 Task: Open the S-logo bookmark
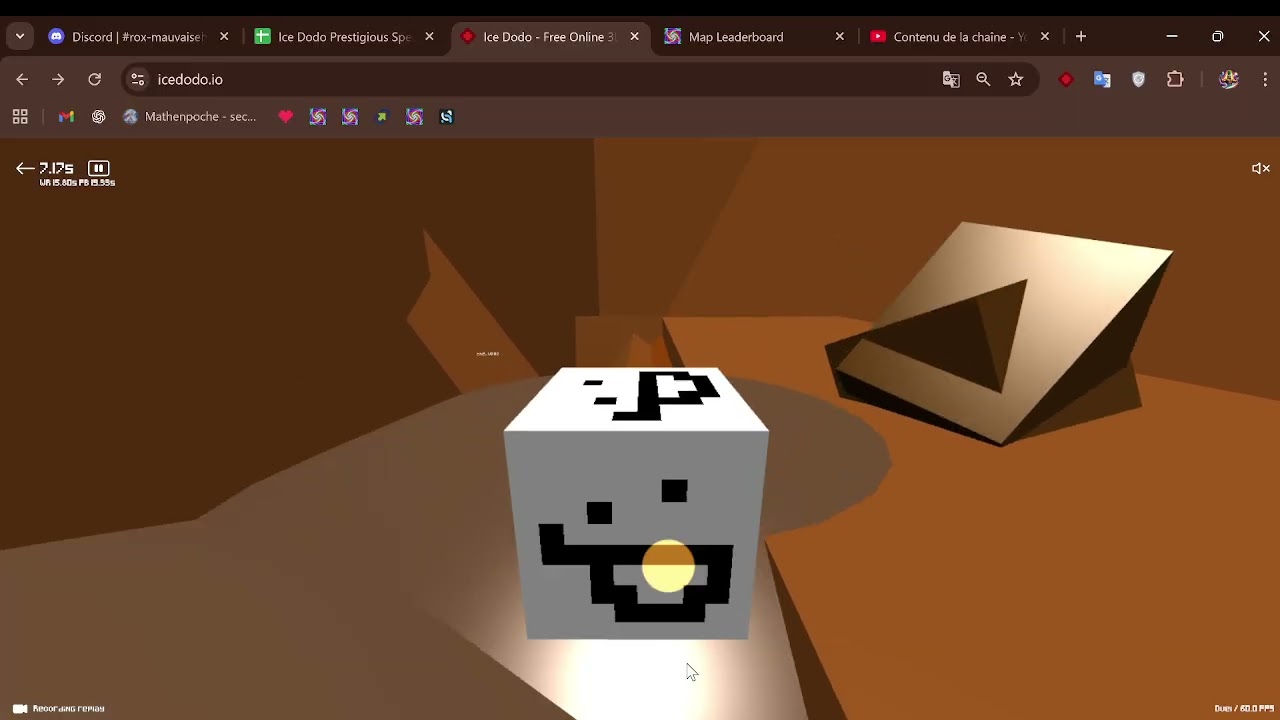(446, 117)
